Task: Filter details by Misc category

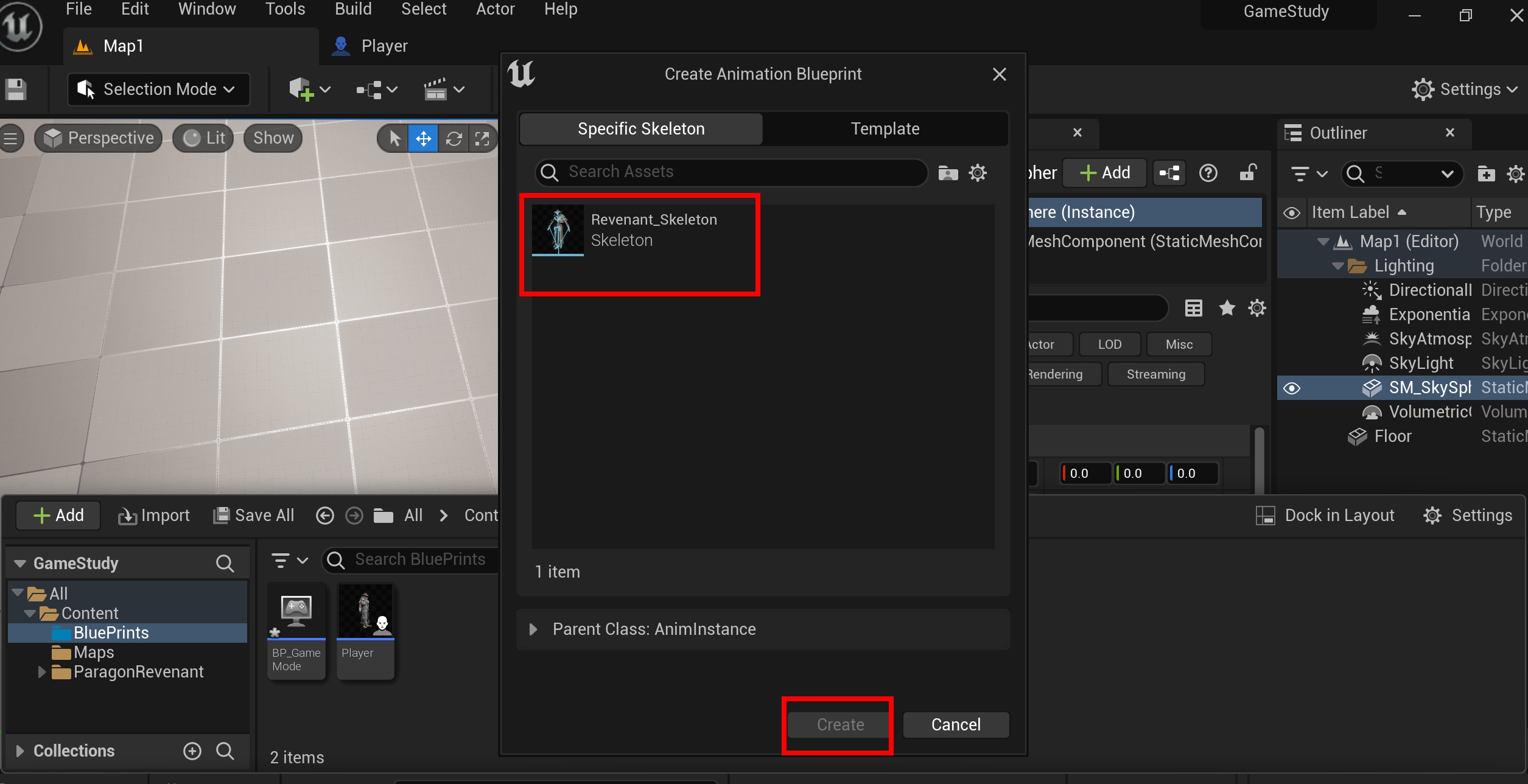Action: (x=1179, y=345)
